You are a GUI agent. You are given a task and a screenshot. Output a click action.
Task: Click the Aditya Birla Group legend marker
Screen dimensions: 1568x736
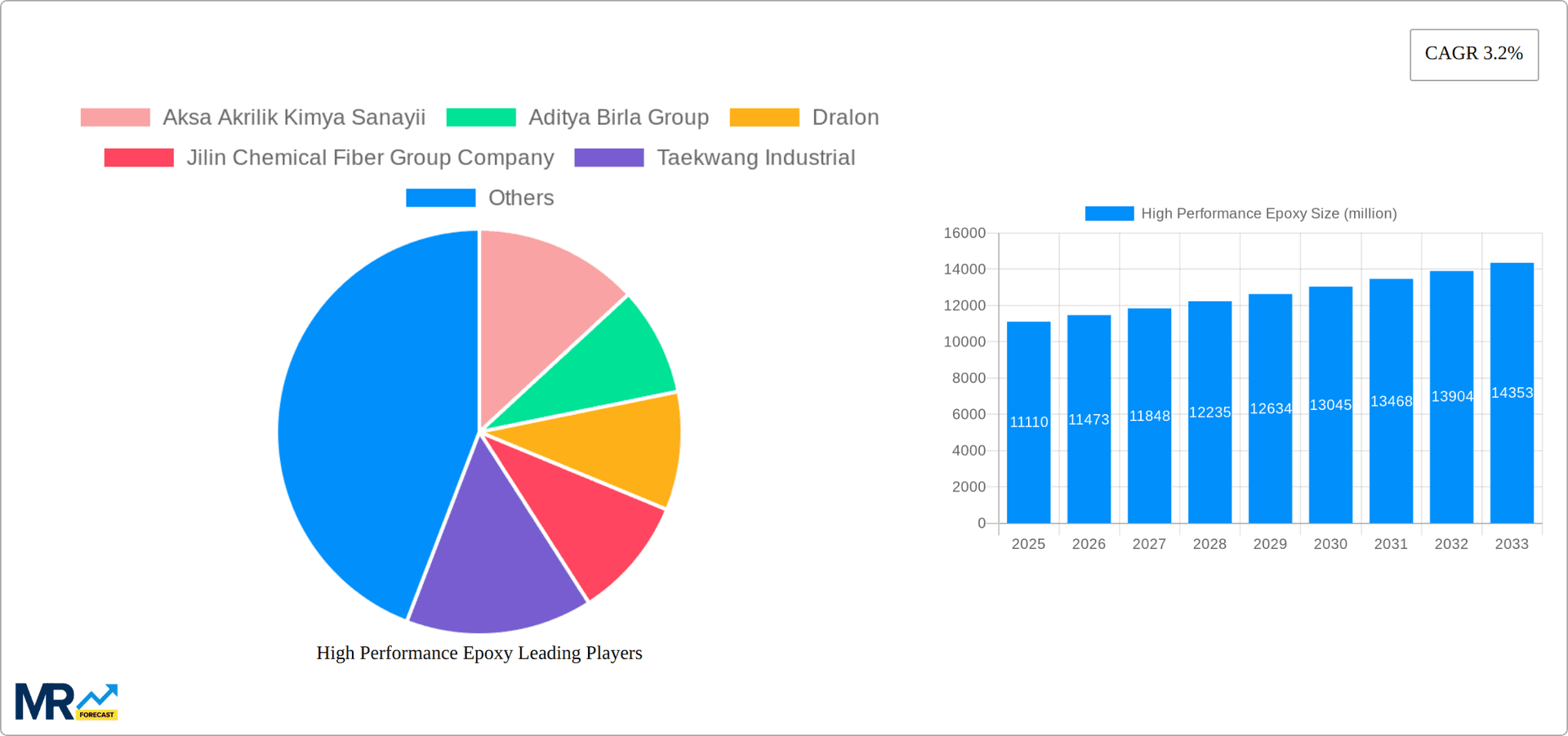(x=481, y=117)
